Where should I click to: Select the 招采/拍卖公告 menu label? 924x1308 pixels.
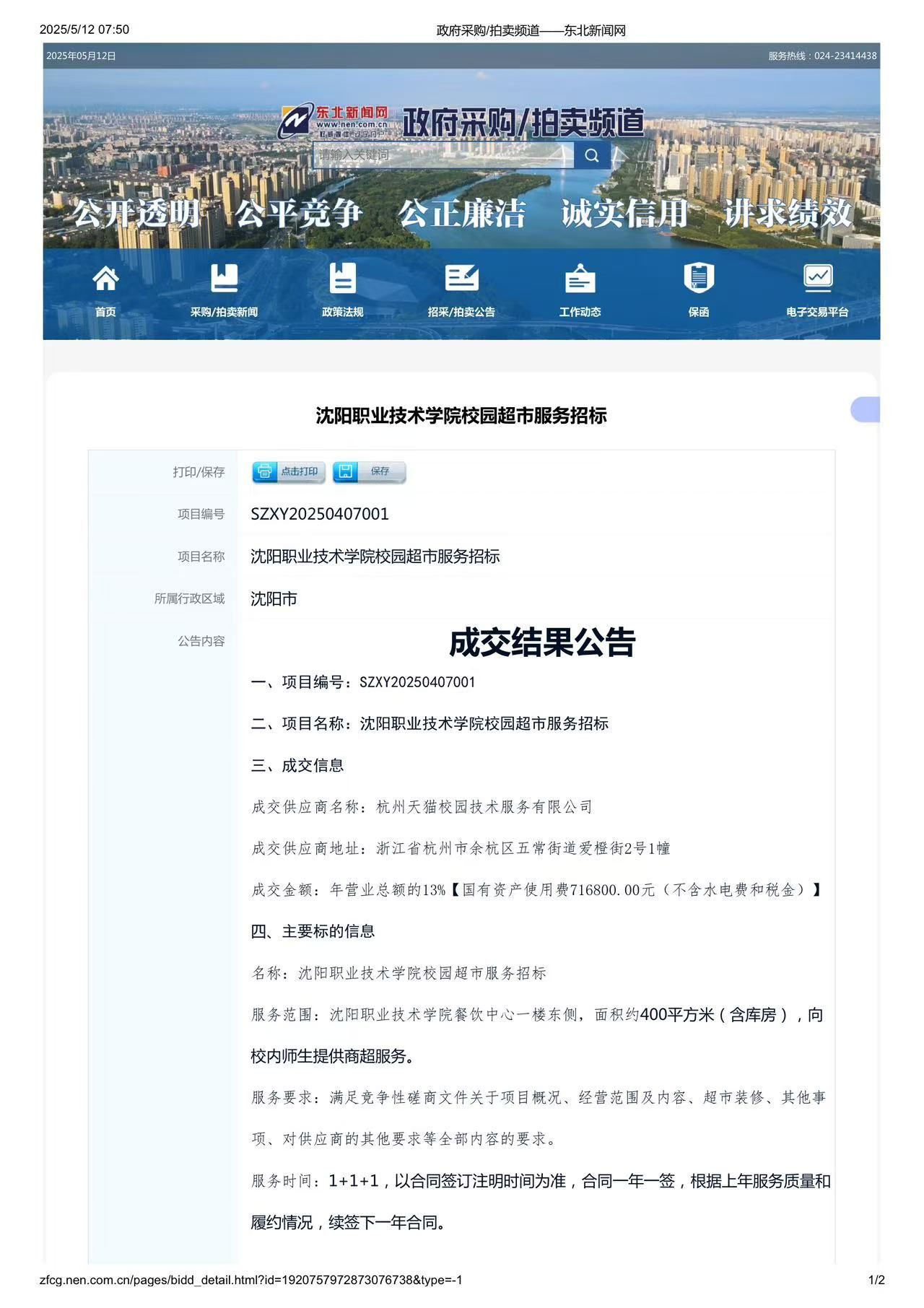coord(461,312)
